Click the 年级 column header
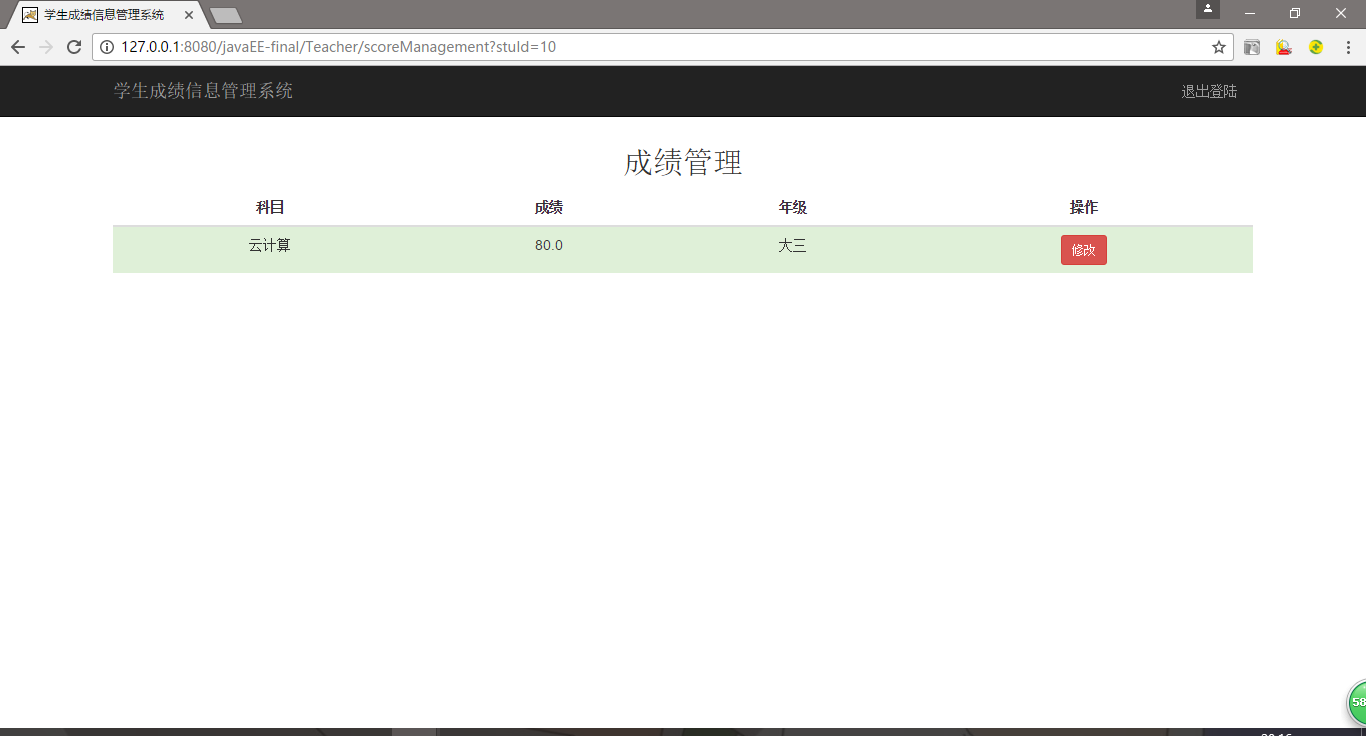 click(x=793, y=207)
